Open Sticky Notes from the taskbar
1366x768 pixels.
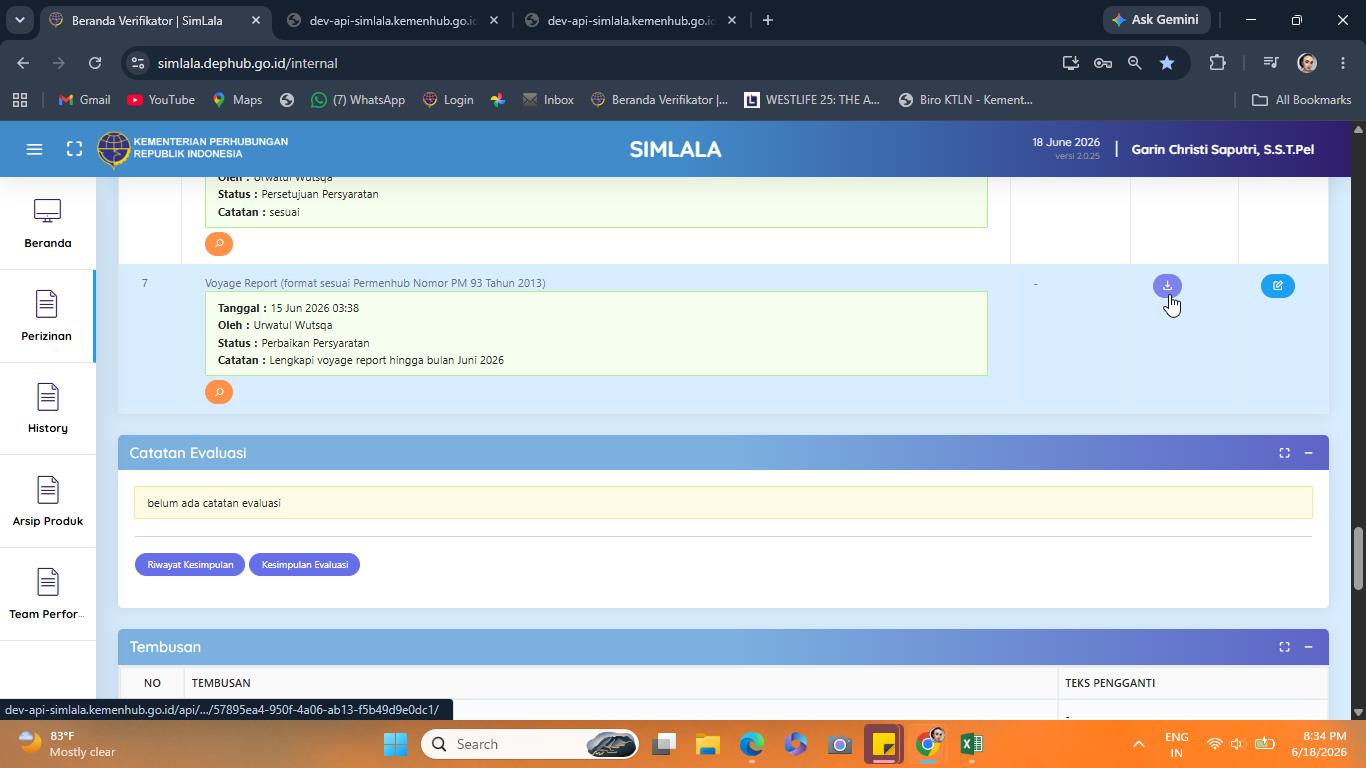pyautogui.click(x=884, y=744)
